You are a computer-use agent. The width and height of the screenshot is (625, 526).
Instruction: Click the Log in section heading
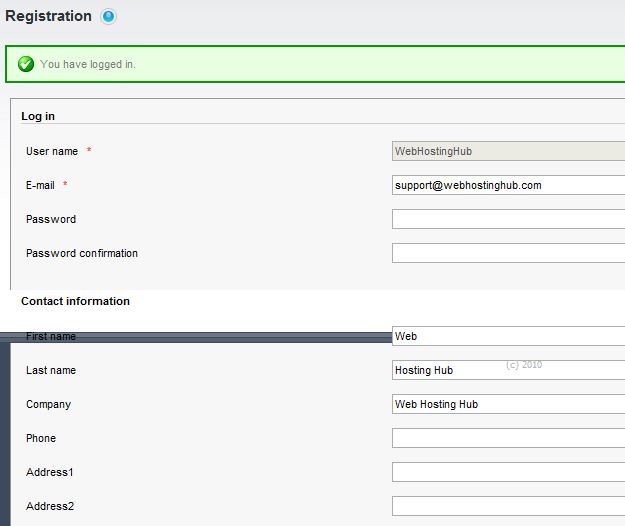(38, 116)
